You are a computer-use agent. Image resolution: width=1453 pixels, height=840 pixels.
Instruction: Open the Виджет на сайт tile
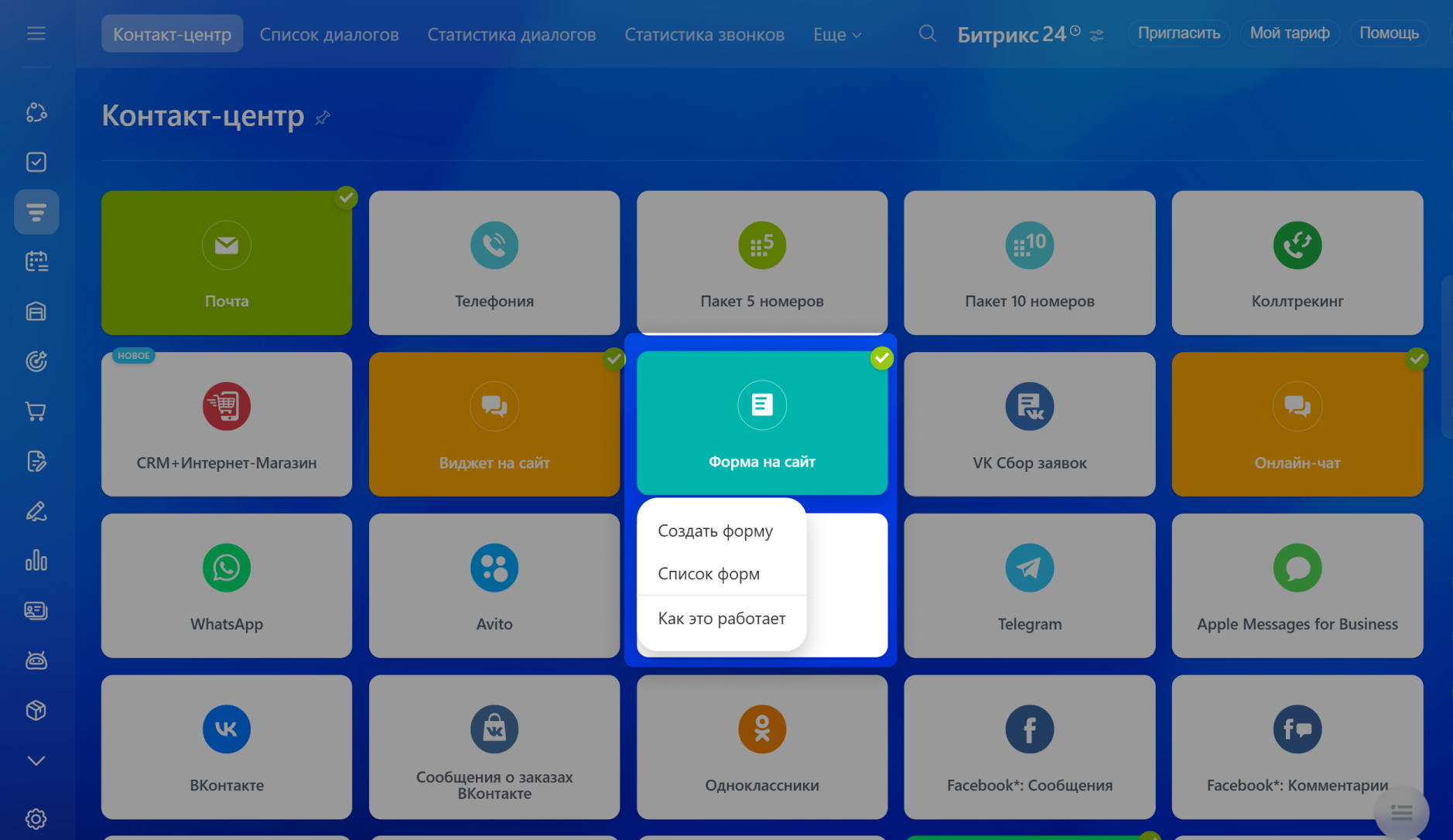[494, 424]
